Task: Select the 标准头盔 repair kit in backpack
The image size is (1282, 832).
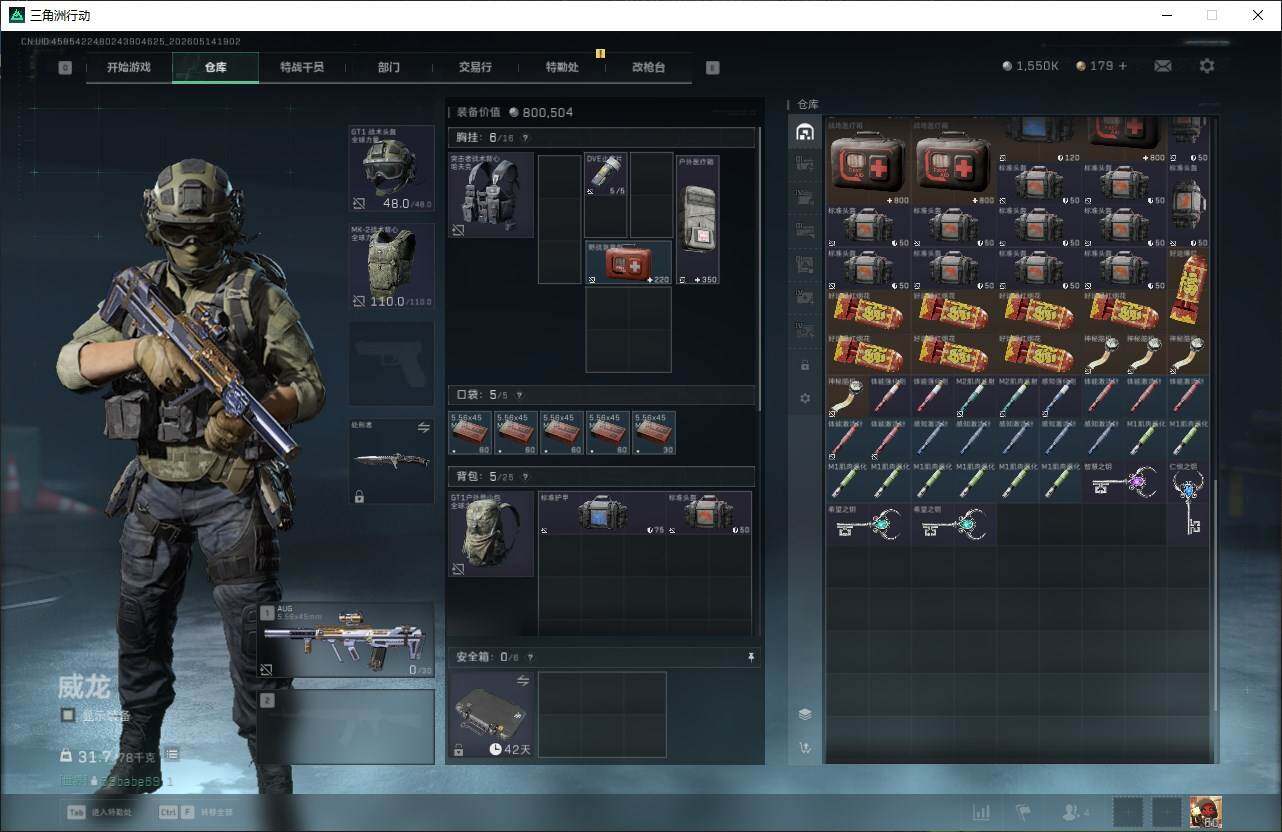Action: point(709,513)
